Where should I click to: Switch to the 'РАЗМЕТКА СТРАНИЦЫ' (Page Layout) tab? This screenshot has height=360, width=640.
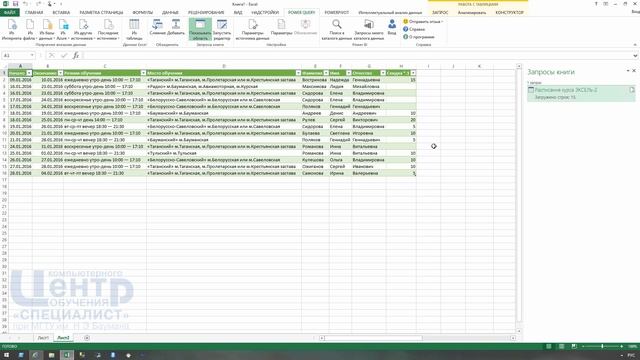click(x=101, y=13)
